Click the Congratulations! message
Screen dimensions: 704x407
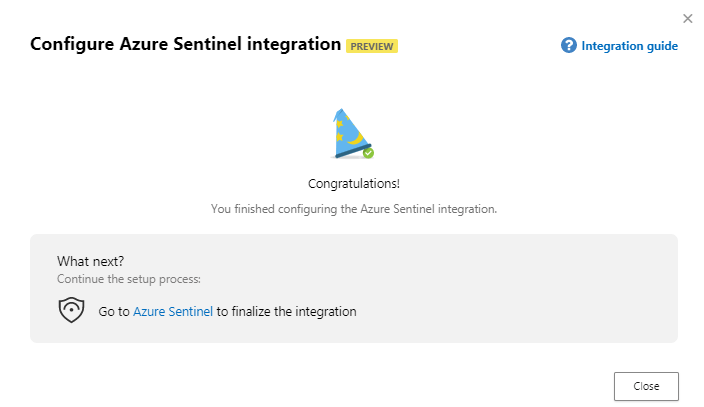click(x=353, y=184)
